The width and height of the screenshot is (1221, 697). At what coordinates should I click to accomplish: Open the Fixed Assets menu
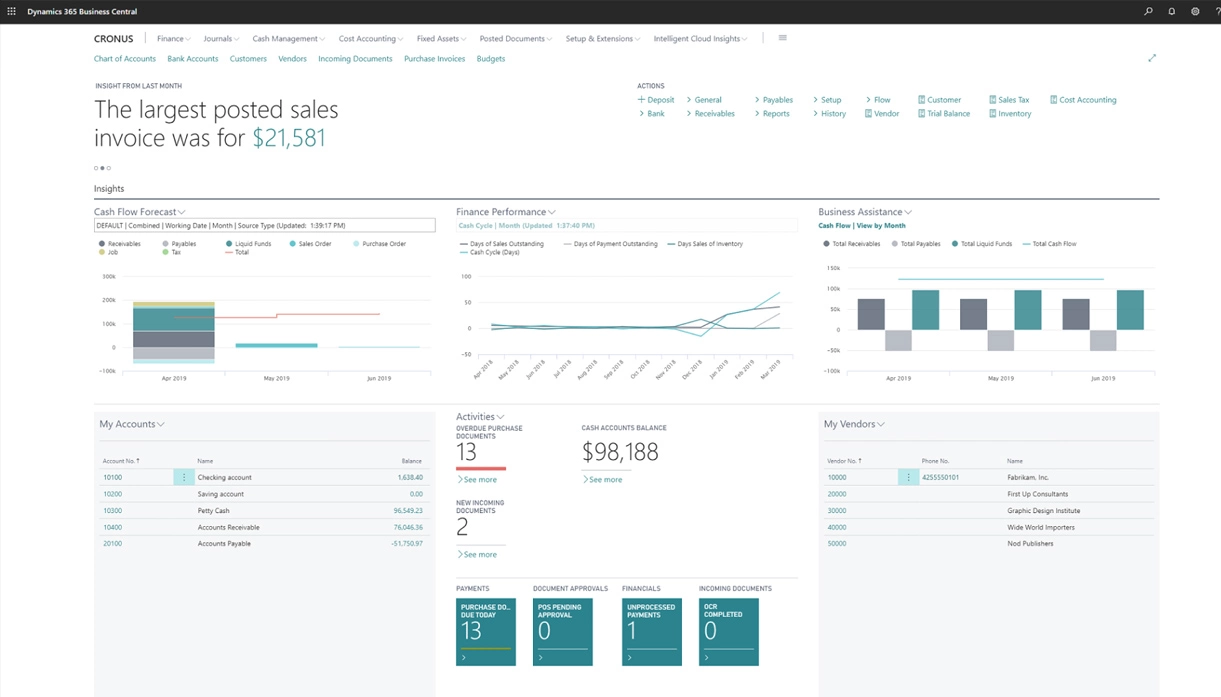point(441,39)
